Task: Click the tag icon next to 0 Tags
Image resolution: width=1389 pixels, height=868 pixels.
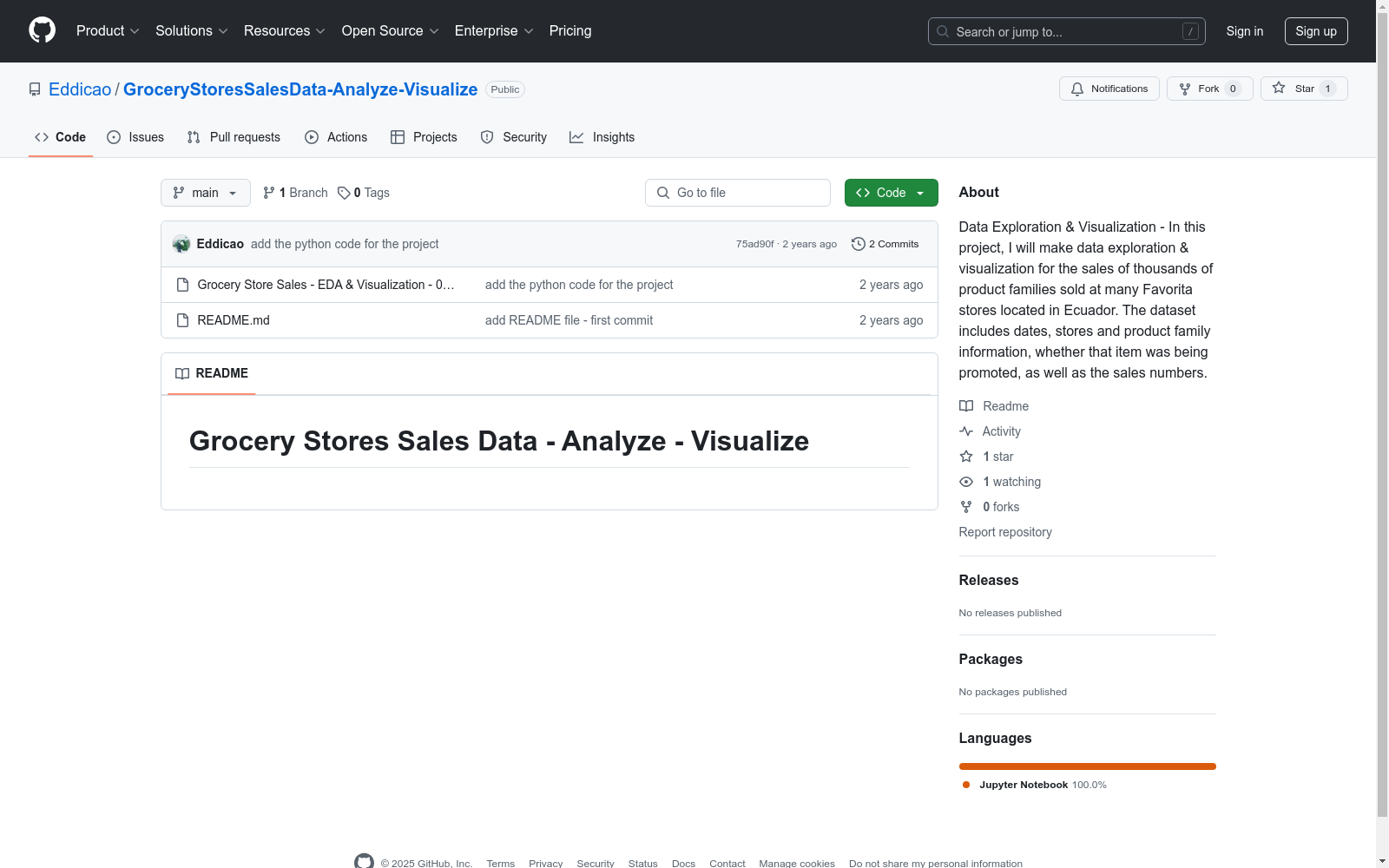Action: [344, 193]
